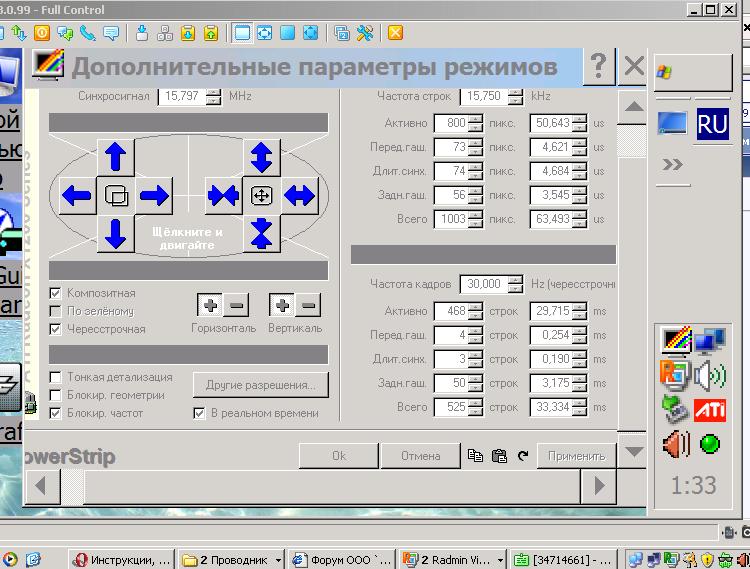Enable the По зелёному checkbox
This screenshot has width=750, height=569.
click(57, 311)
